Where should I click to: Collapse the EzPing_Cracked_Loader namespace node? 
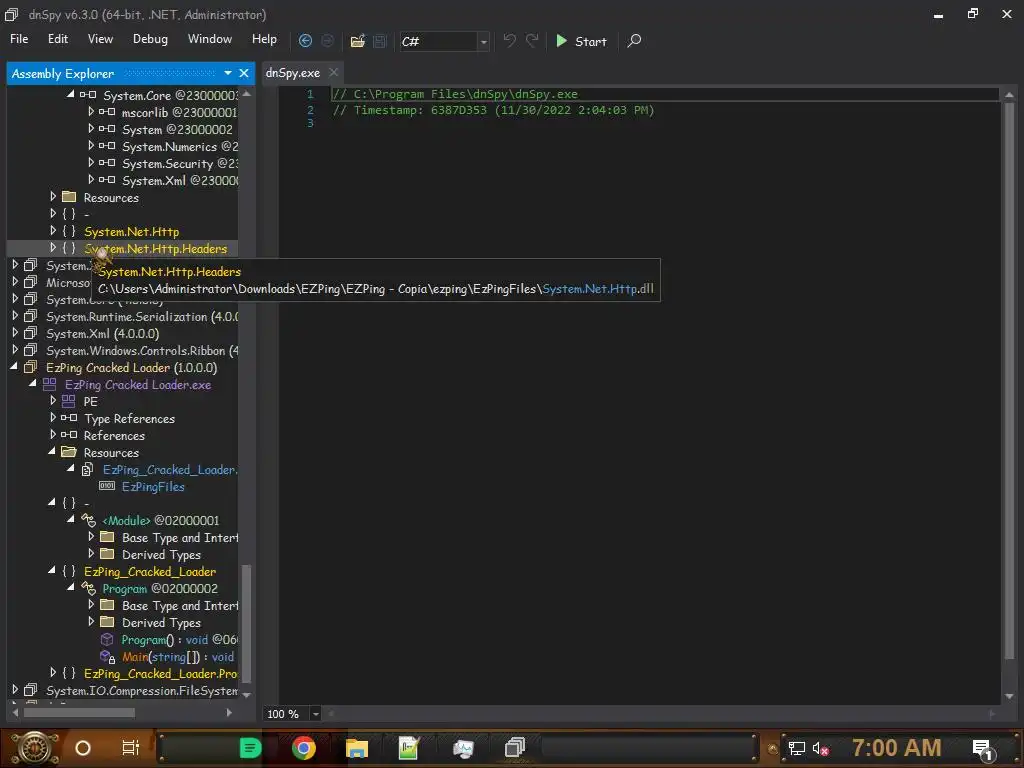pos(52,571)
